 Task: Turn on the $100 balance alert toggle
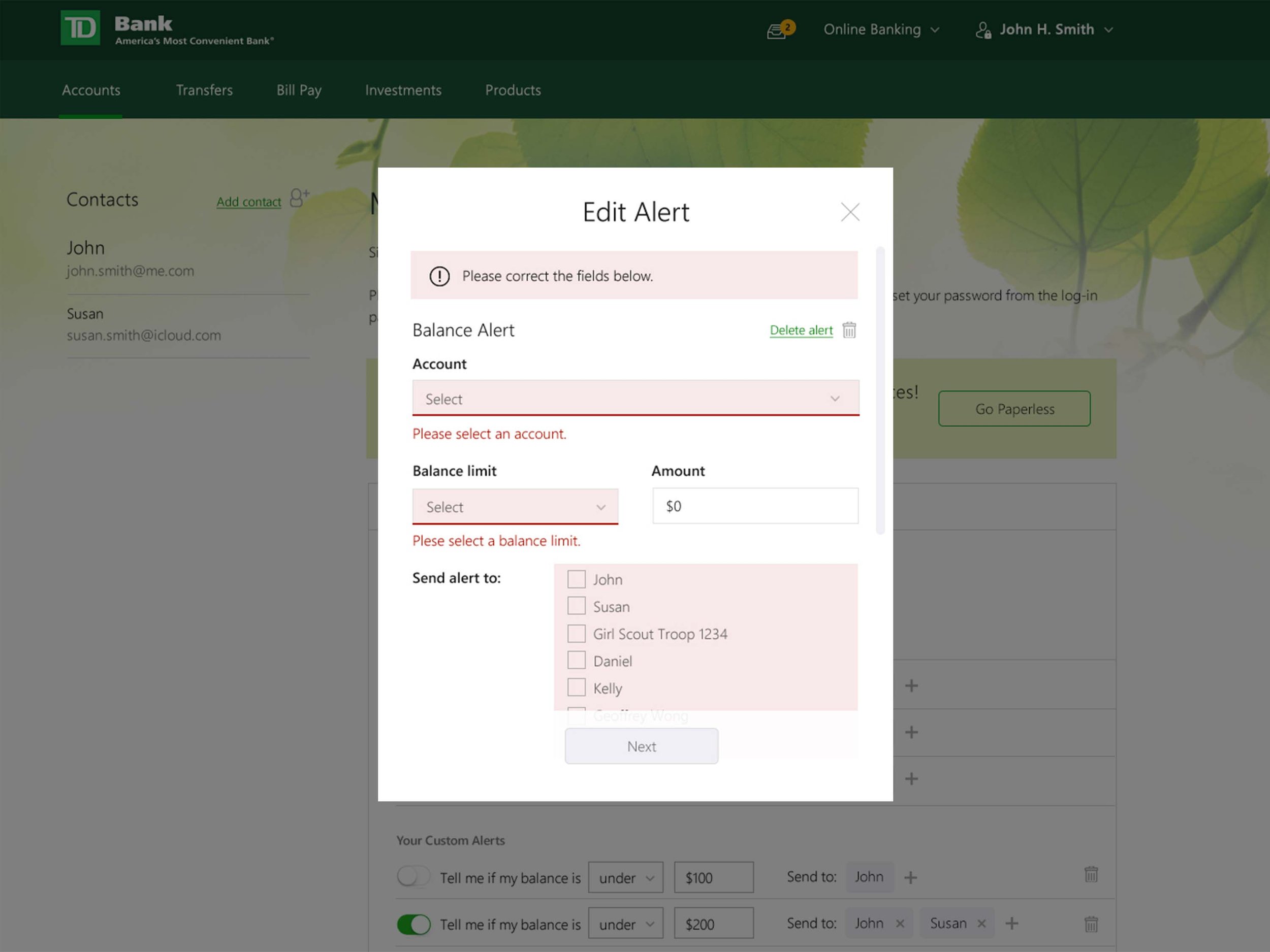(414, 877)
